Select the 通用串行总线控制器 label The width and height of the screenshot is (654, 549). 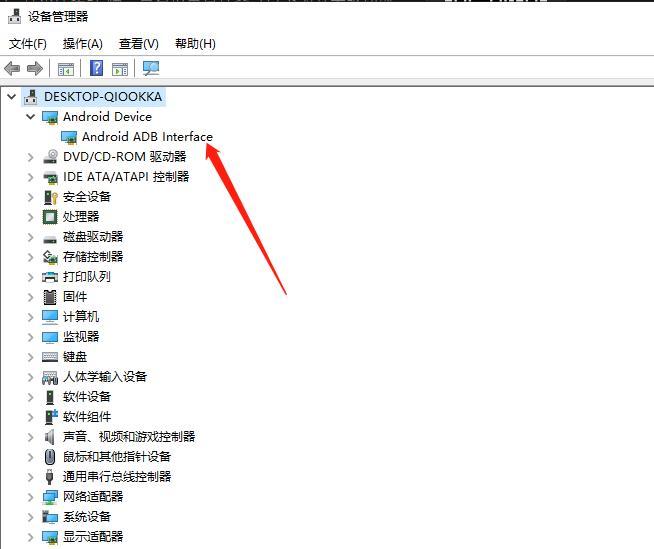pyautogui.click(x=117, y=477)
